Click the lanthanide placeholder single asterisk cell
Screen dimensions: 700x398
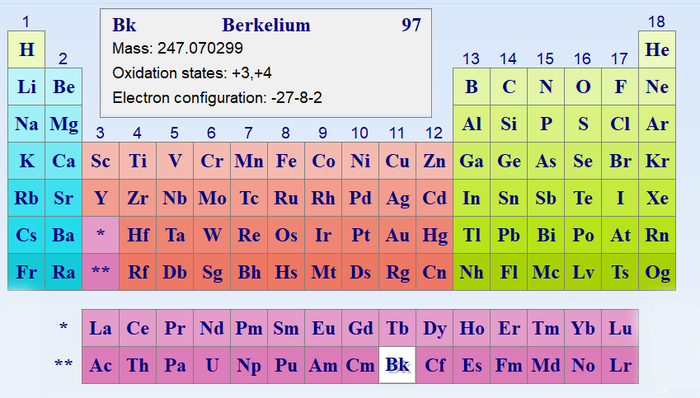pos(100,235)
